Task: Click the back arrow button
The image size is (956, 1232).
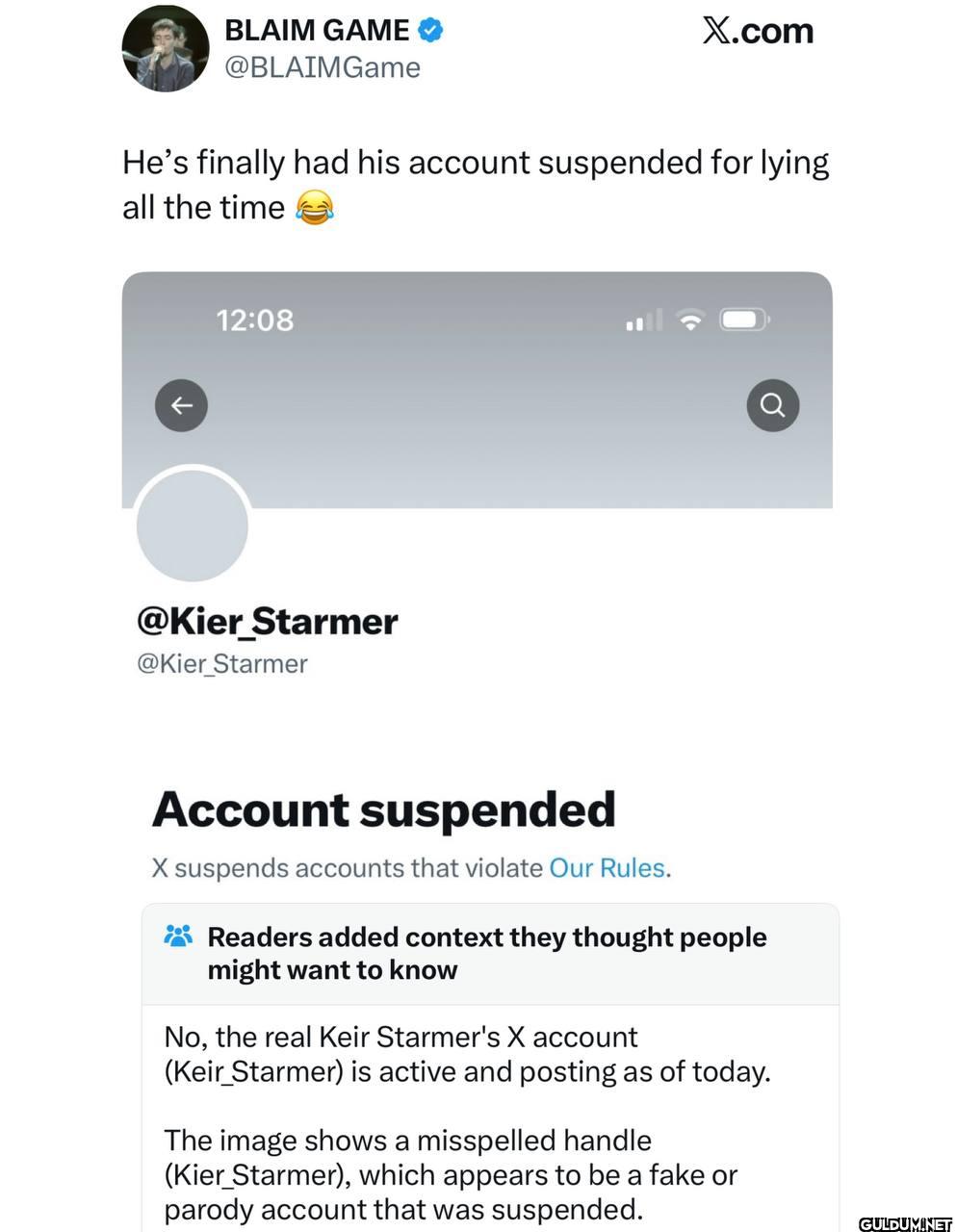Action: coord(181,405)
